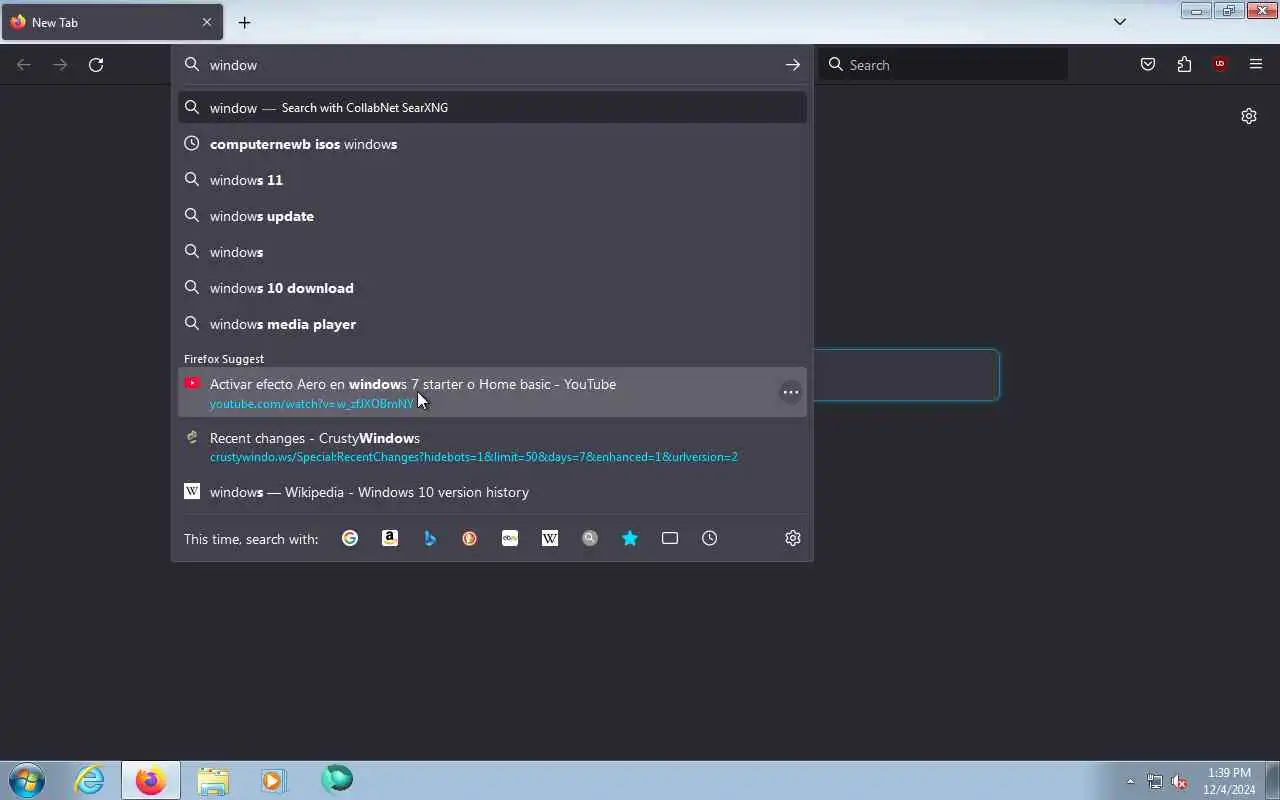1280x800 pixels.
Task: Select the New Tab browser tab
Action: 111,22
